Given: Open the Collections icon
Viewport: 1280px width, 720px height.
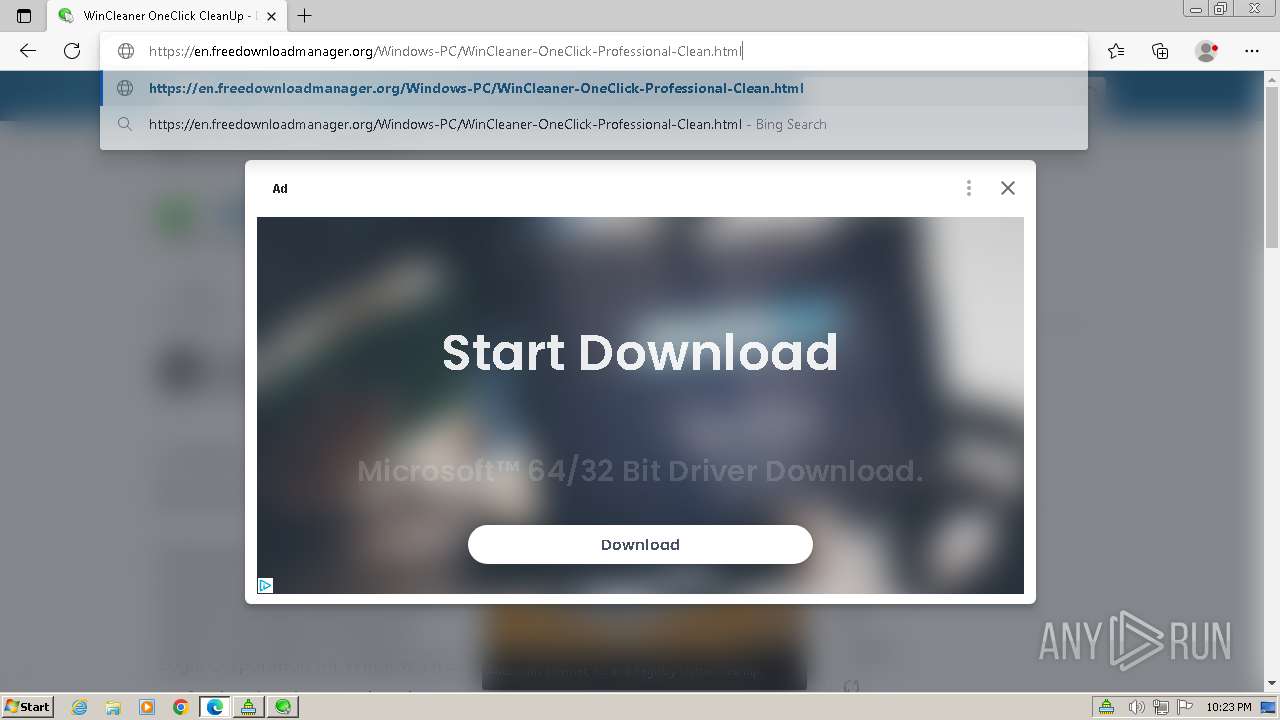Looking at the screenshot, I should (x=1160, y=51).
